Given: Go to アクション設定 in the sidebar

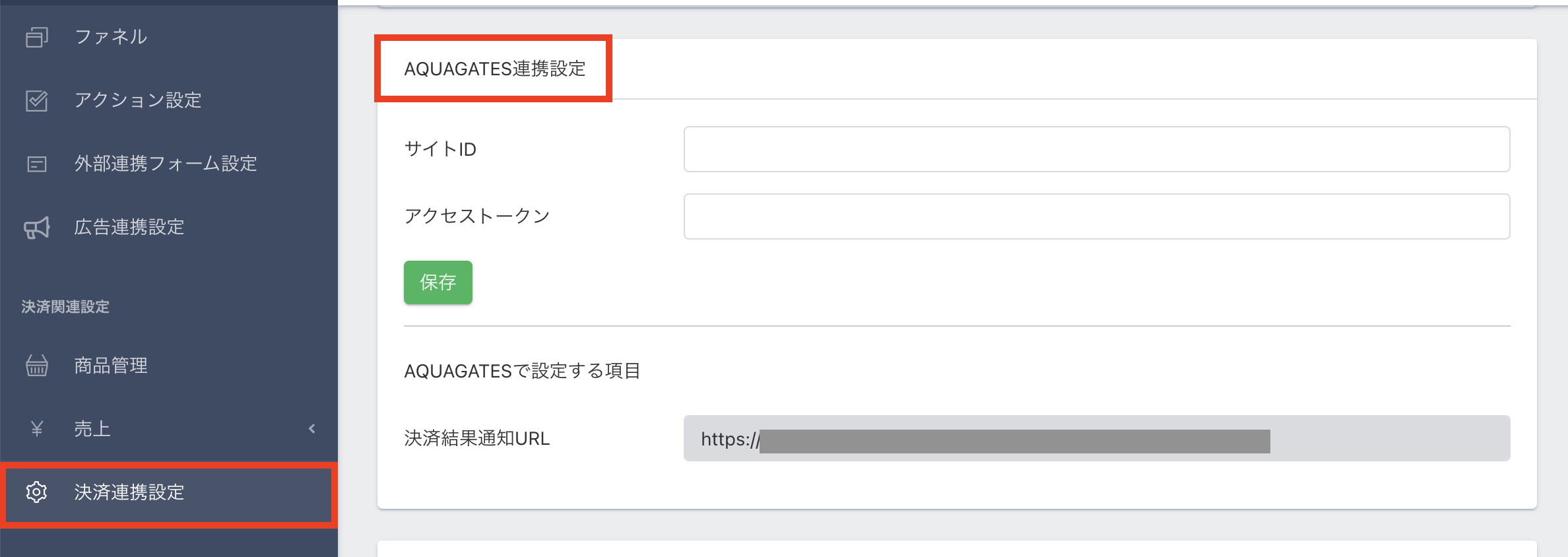Looking at the screenshot, I should 138,100.
